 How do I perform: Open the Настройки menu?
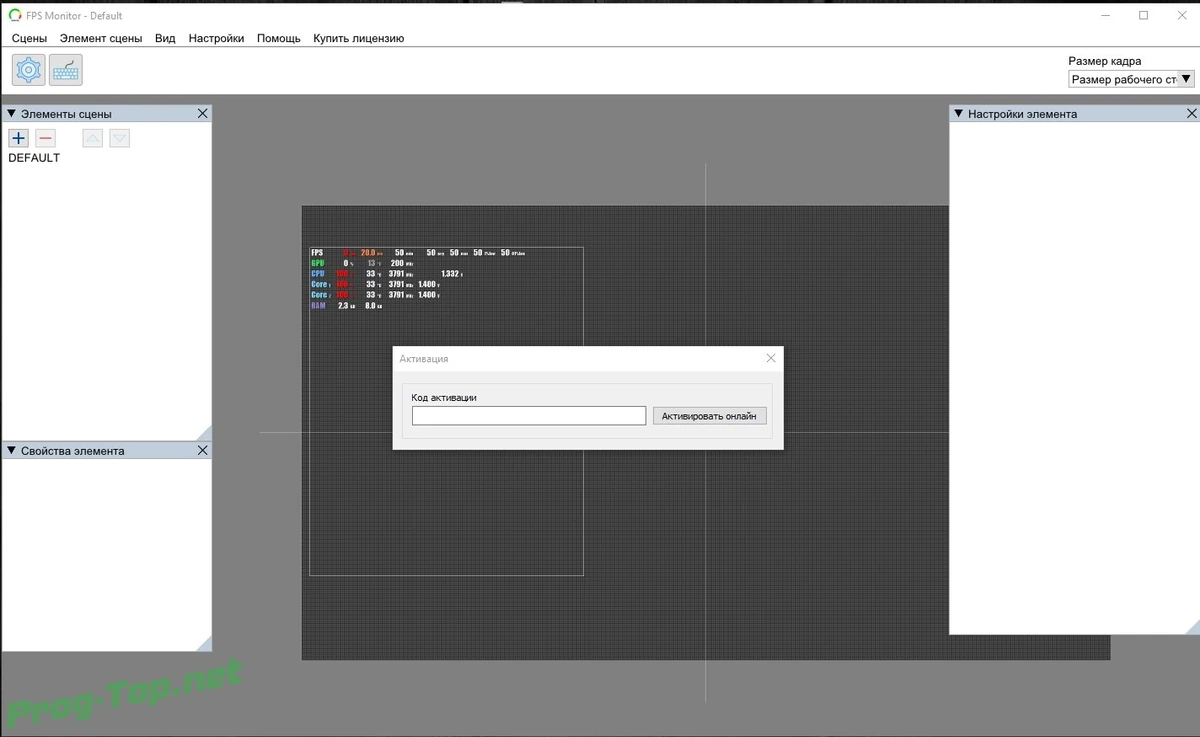[216, 38]
